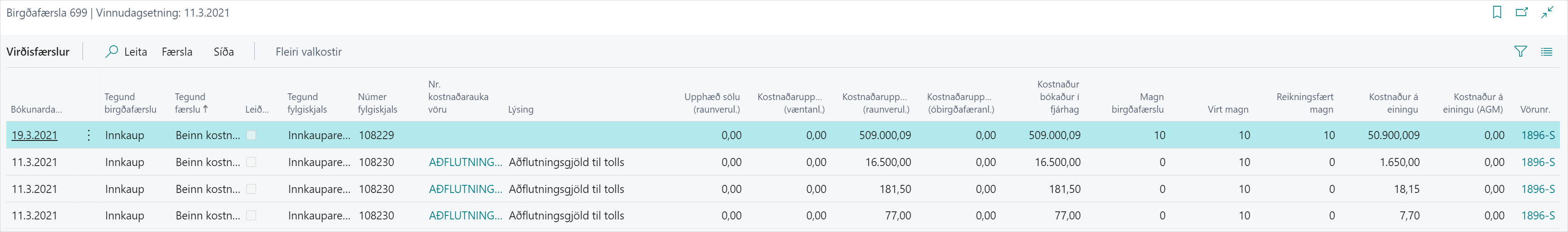The width and height of the screenshot is (1568, 232).
Task: Toggle the Leiðrétting checkbox in the first row
Action: pyautogui.click(x=251, y=135)
